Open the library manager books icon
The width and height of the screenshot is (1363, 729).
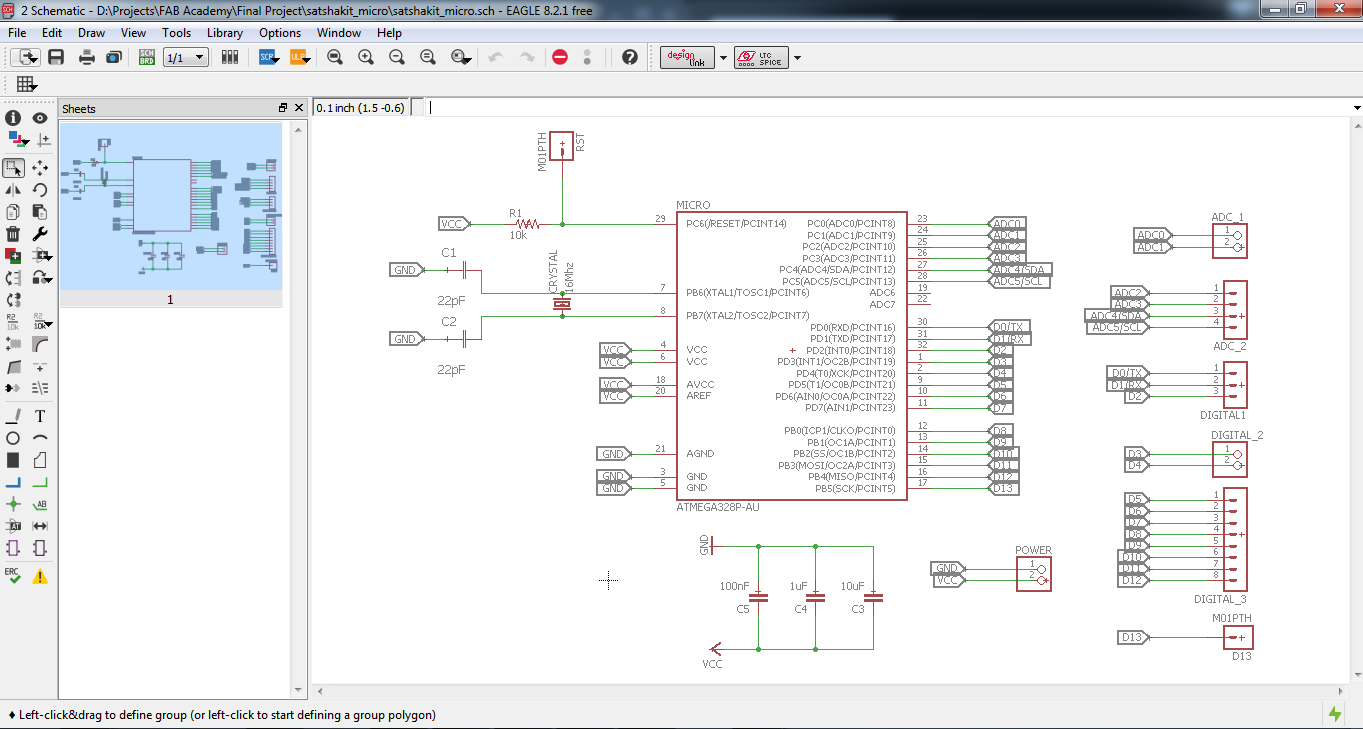(230, 57)
